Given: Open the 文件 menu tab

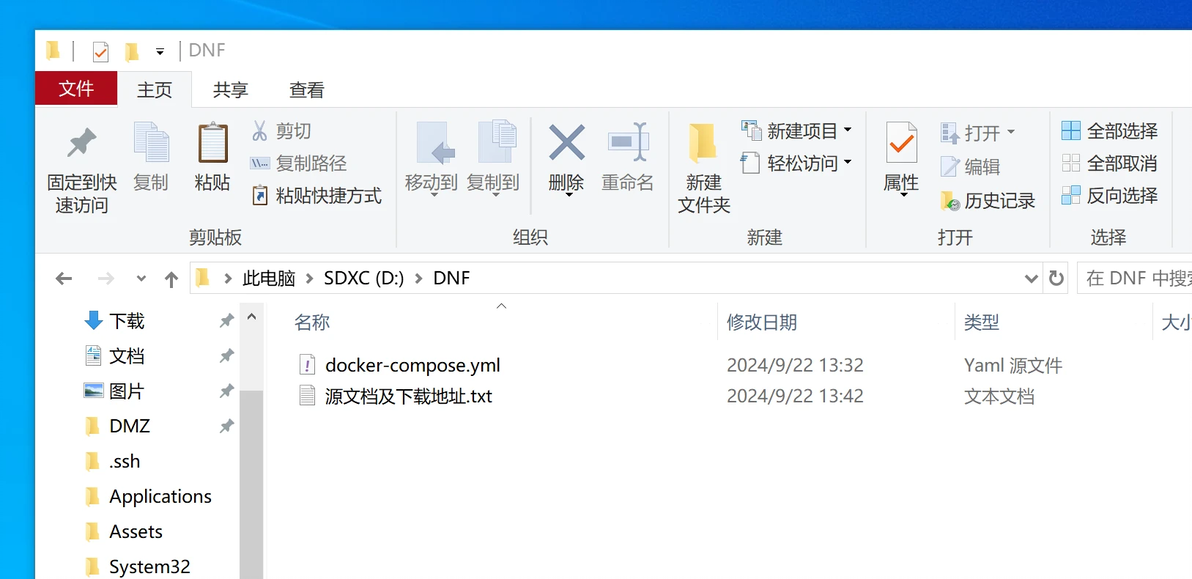Looking at the screenshot, I should point(76,89).
